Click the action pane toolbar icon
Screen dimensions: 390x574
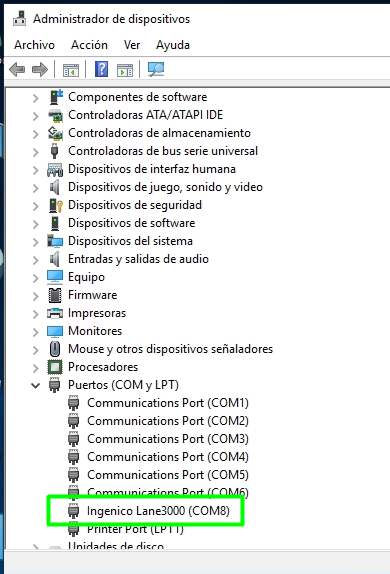pyautogui.click(x=125, y=70)
